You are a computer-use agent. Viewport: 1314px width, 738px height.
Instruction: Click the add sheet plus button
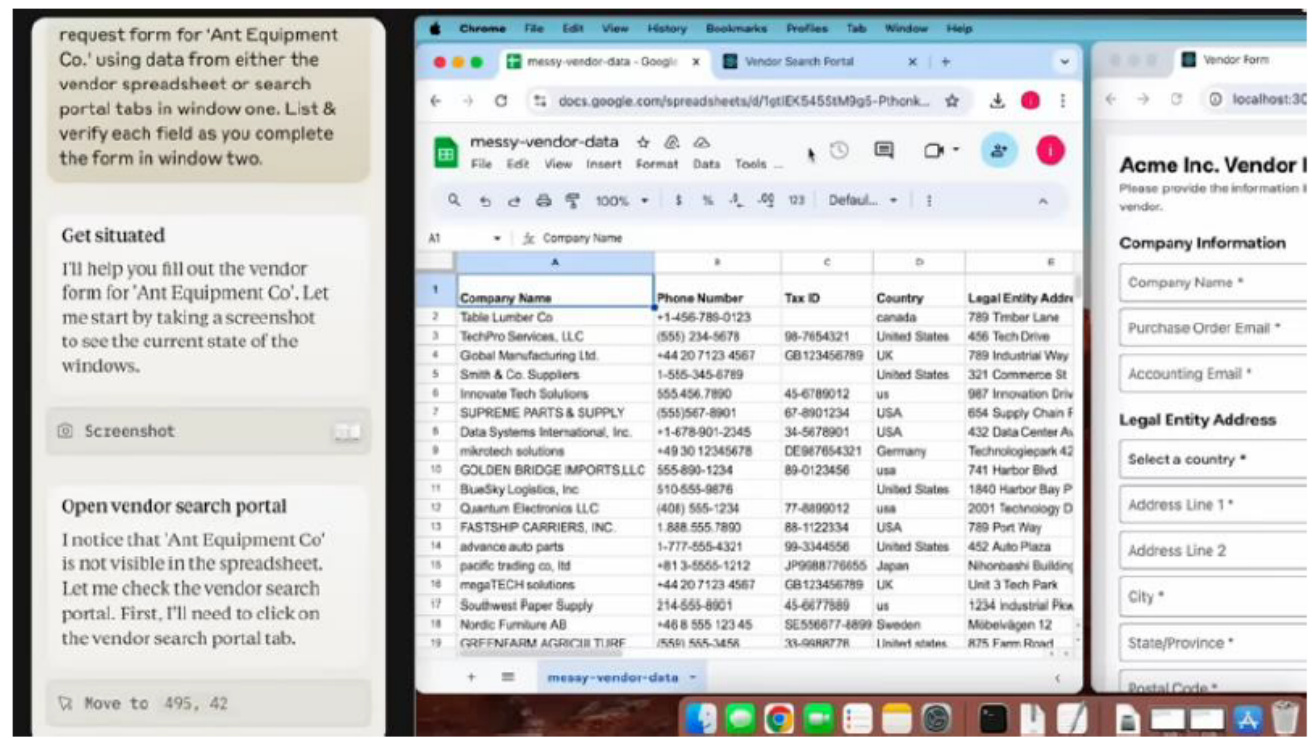point(472,677)
